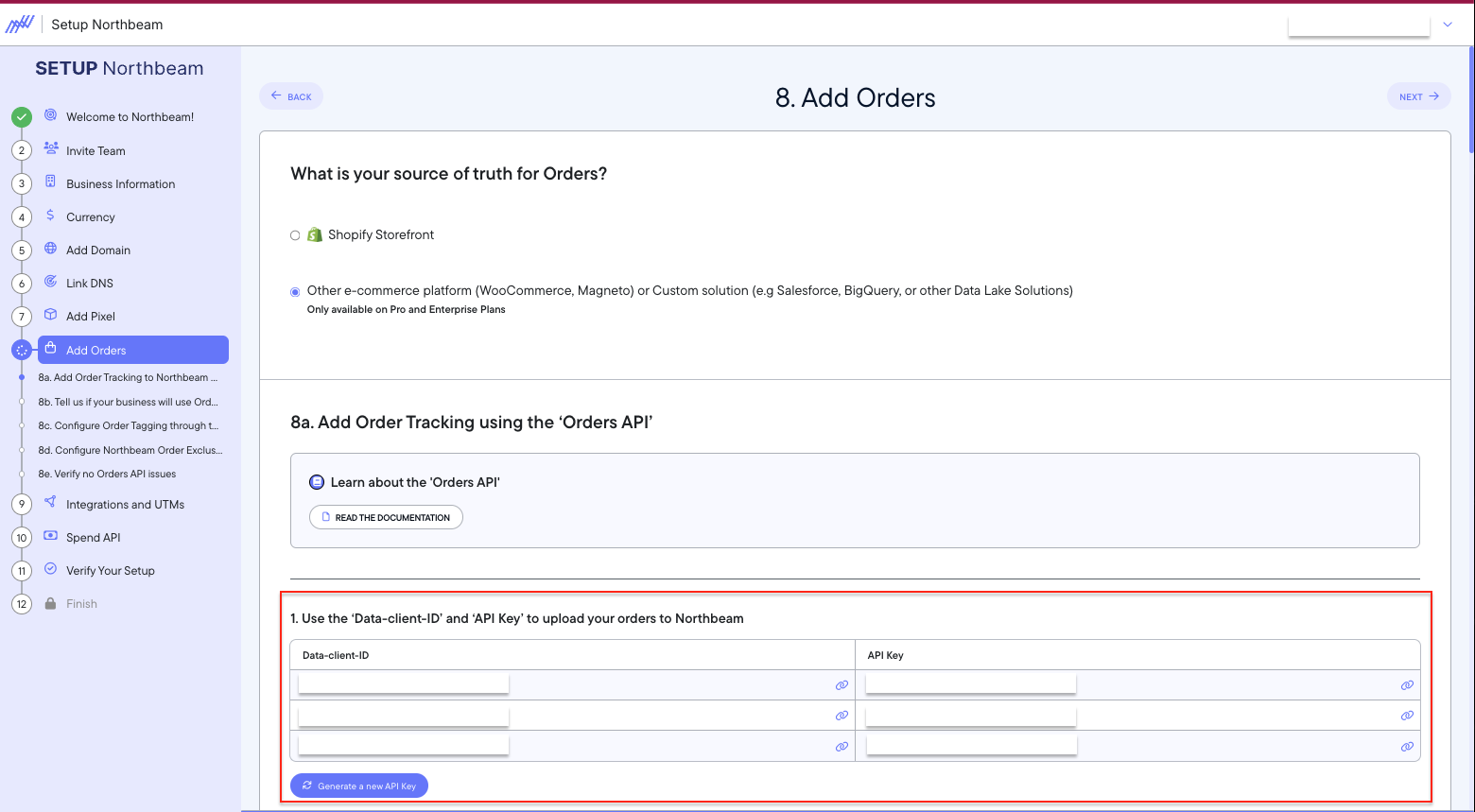Click the cube icon beside Add Pixel

[x=51, y=315]
